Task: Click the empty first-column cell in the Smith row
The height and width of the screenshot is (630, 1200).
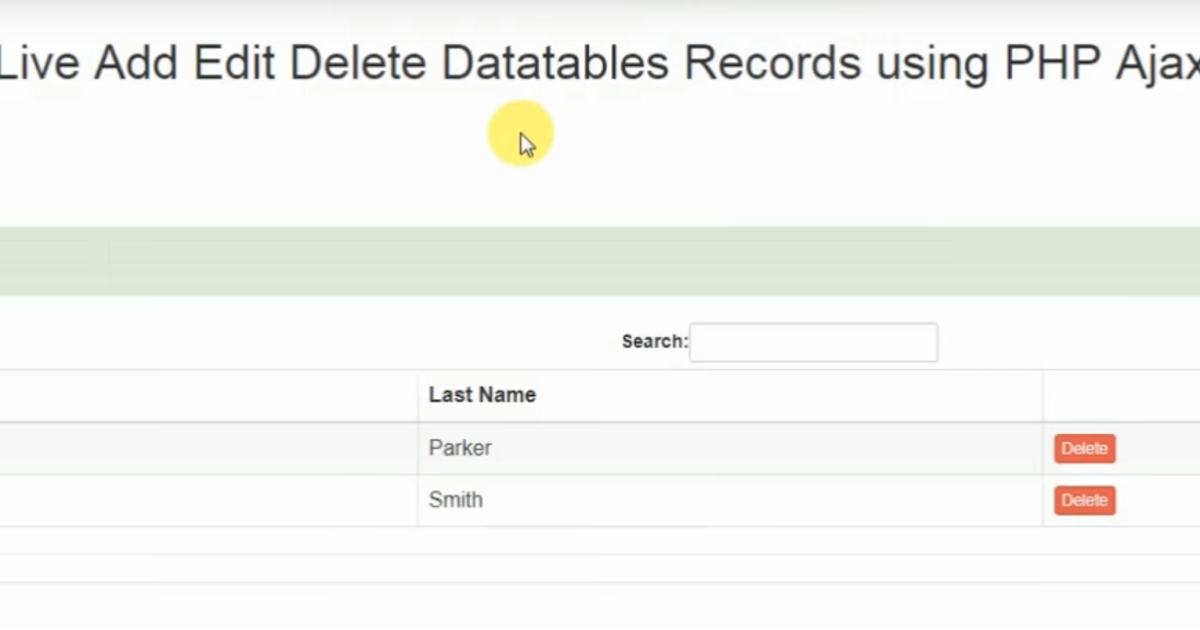Action: pyautogui.click(x=208, y=500)
